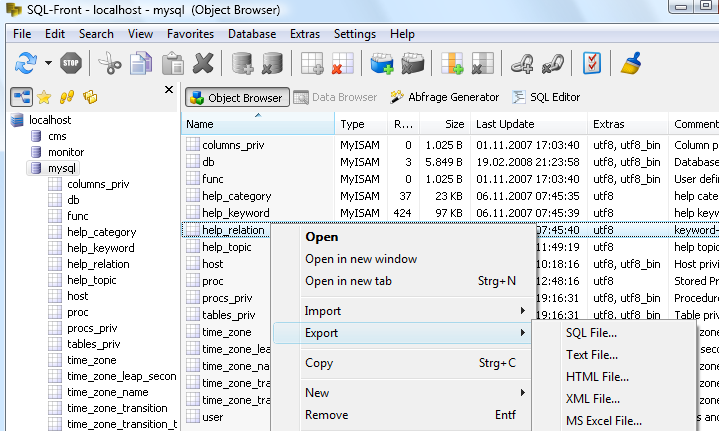Viewport: 719px width, 431px height.
Task: Click the Delete Field column icon
Action: coord(483,63)
